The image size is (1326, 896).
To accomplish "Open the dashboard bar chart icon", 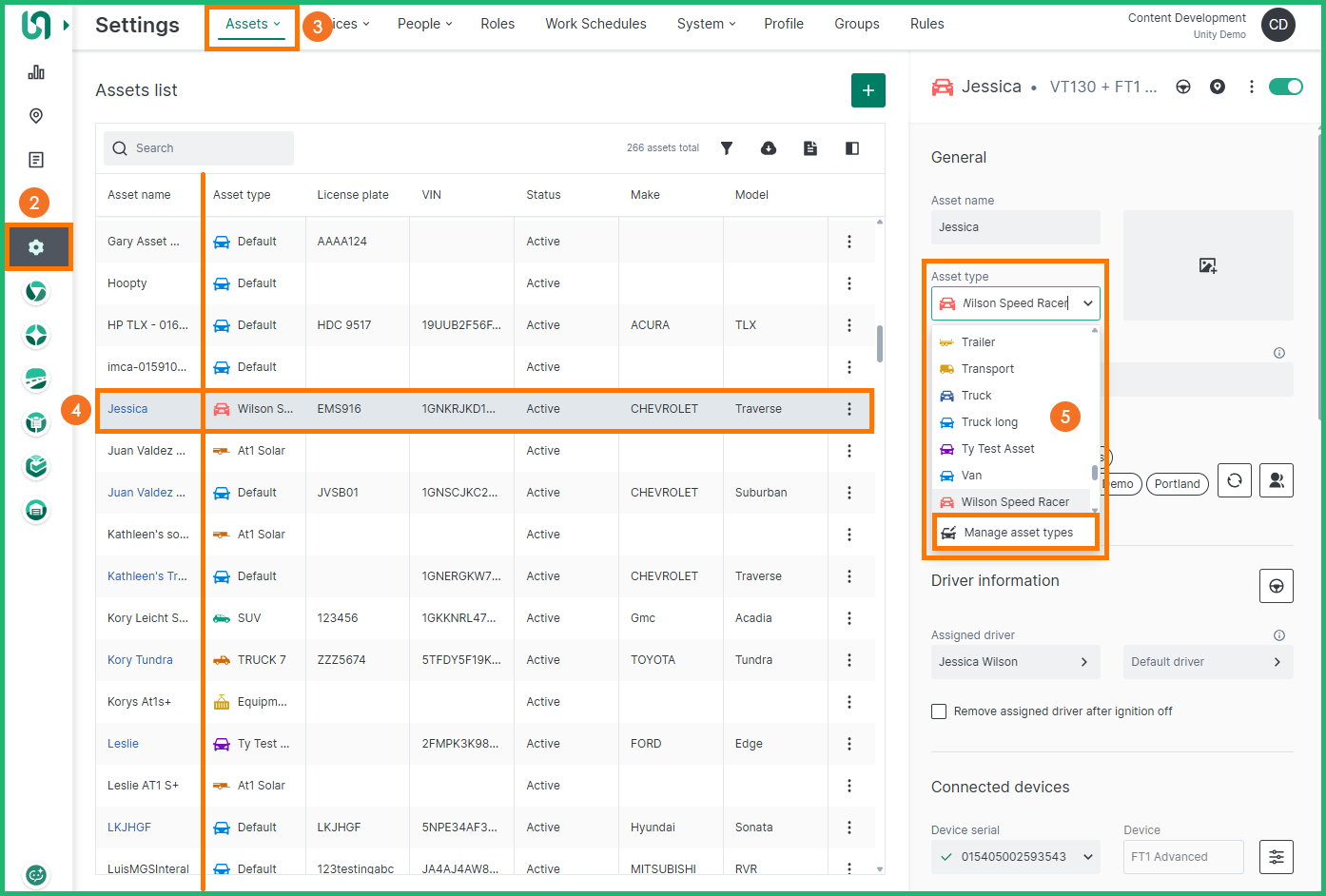I will [36, 72].
